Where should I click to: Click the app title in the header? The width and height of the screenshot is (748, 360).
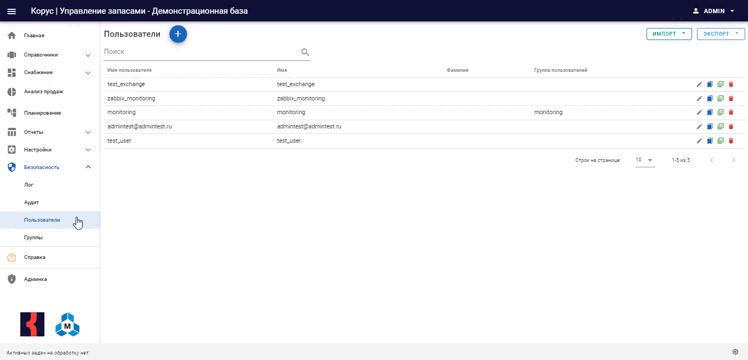(x=139, y=11)
